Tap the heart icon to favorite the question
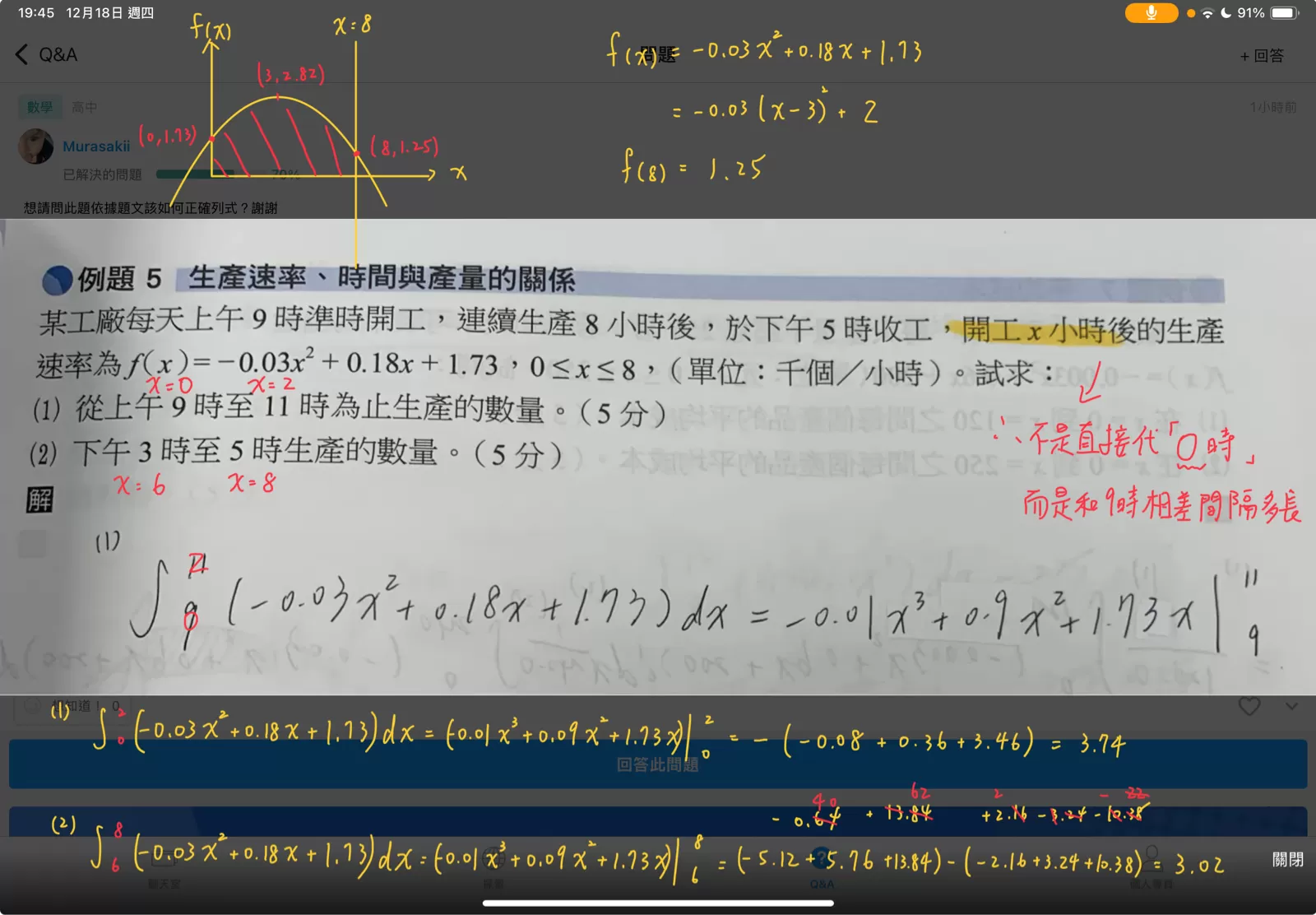The width and height of the screenshot is (1316, 915). [x=1249, y=706]
